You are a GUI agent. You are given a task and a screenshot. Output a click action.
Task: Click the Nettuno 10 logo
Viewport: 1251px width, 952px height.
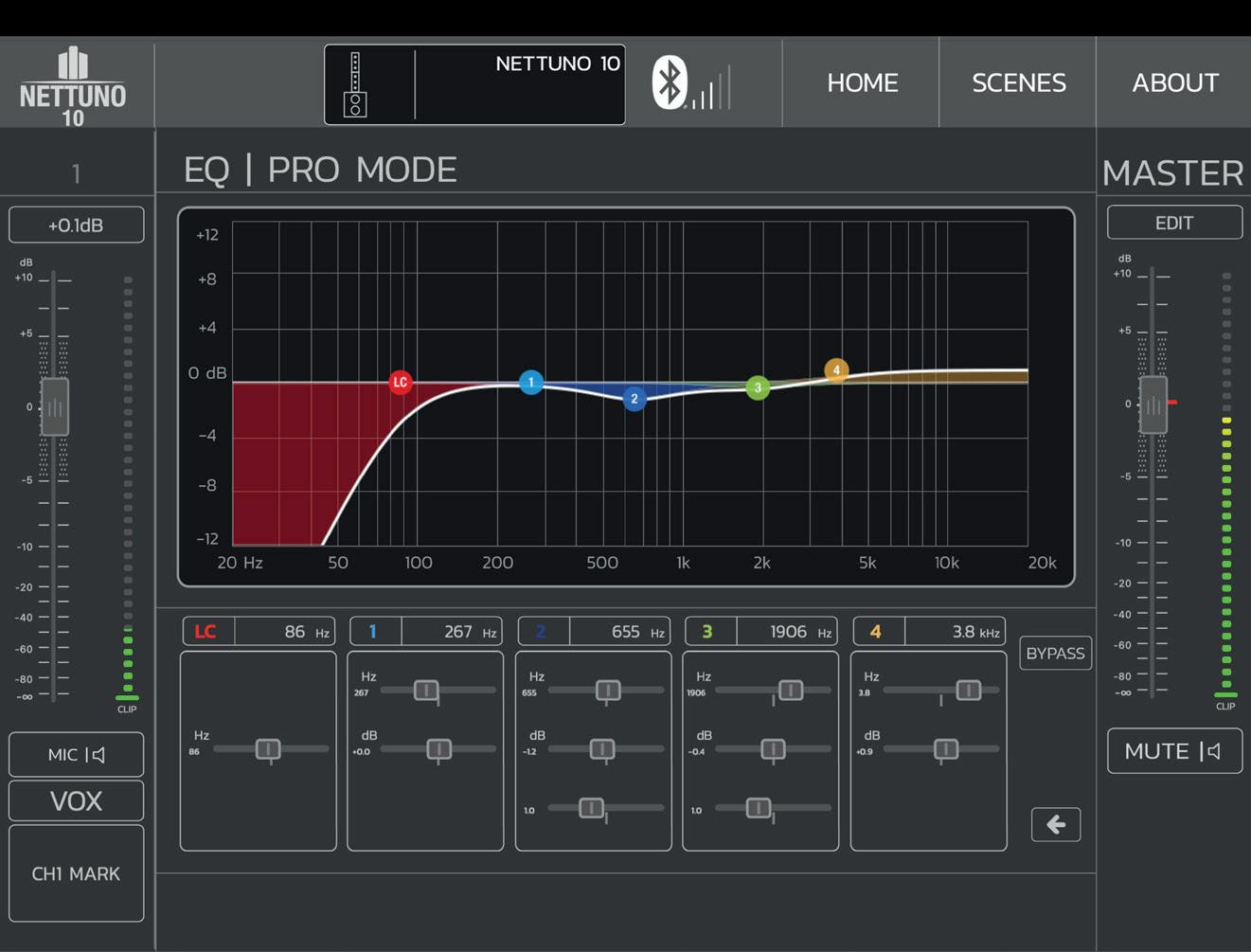click(73, 87)
